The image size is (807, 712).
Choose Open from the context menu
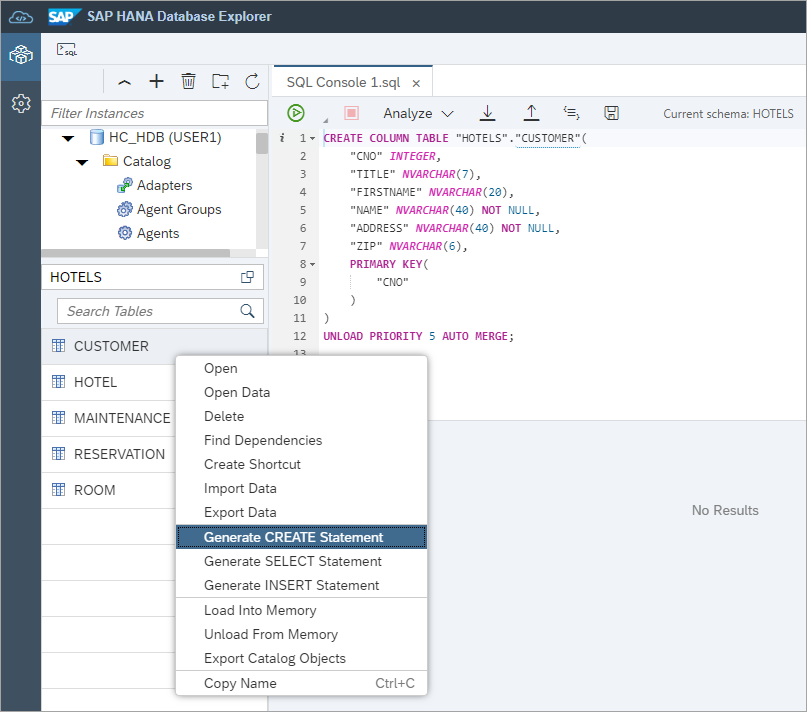[x=301, y=368]
